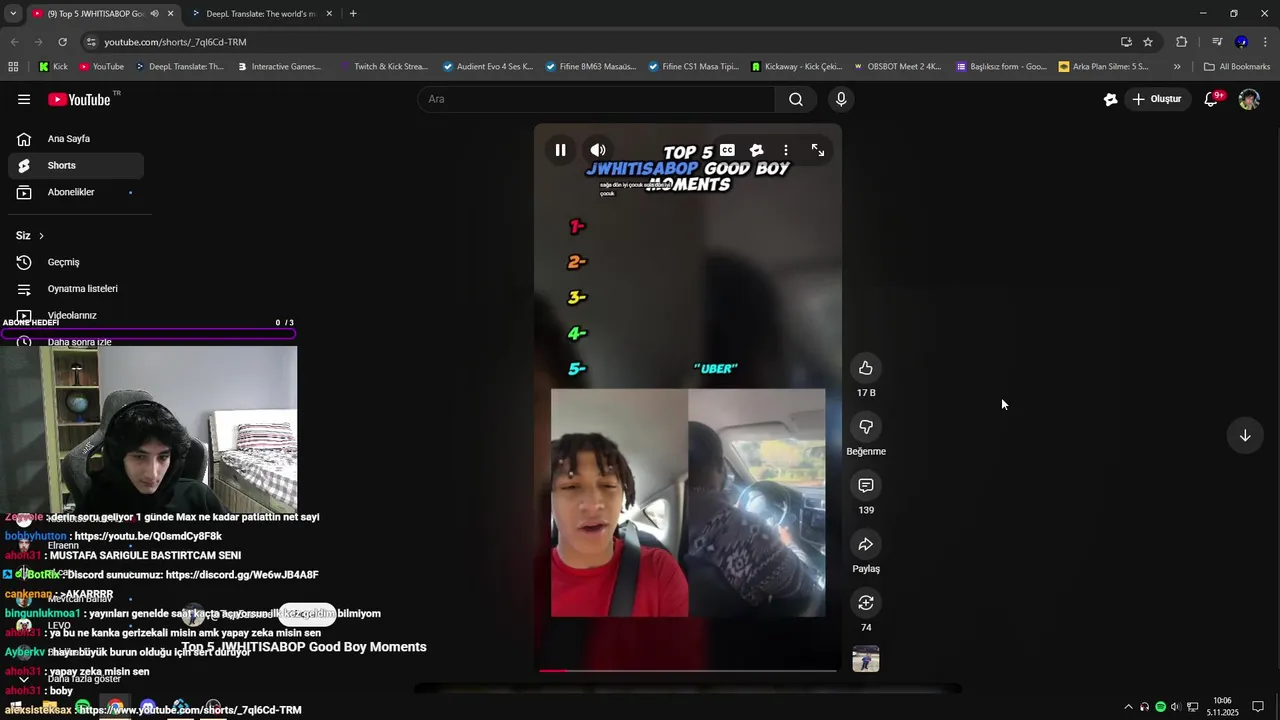Open the Windows notification center icon

[1258, 707]
